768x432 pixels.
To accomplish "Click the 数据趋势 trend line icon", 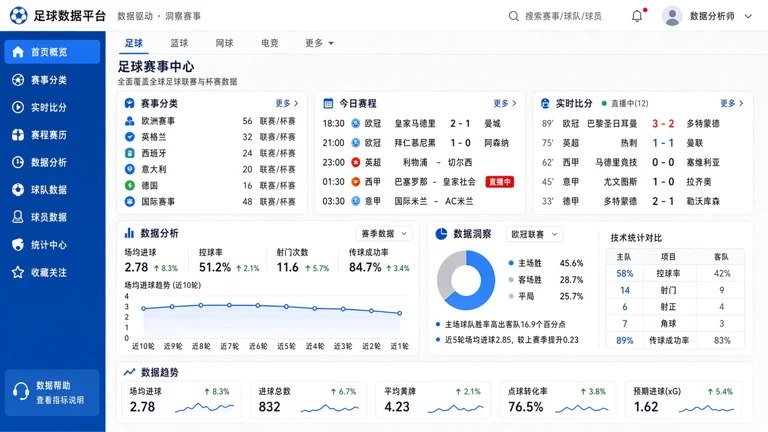I will pyautogui.click(x=129, y=372).
